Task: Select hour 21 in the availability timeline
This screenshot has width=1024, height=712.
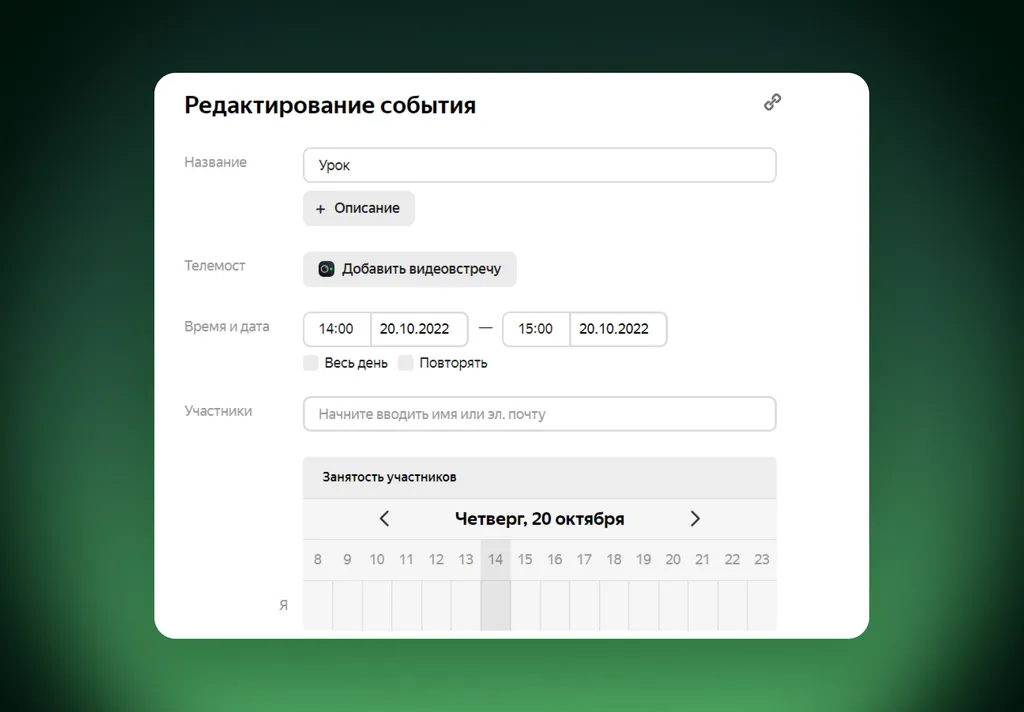Action: click(703, 560)
